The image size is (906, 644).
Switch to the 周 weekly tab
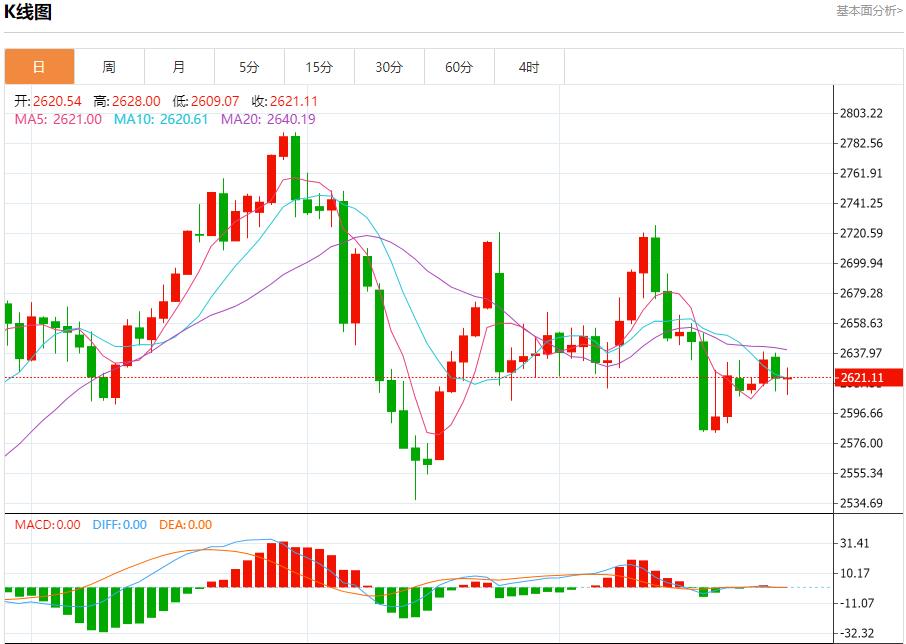point(109,67)
